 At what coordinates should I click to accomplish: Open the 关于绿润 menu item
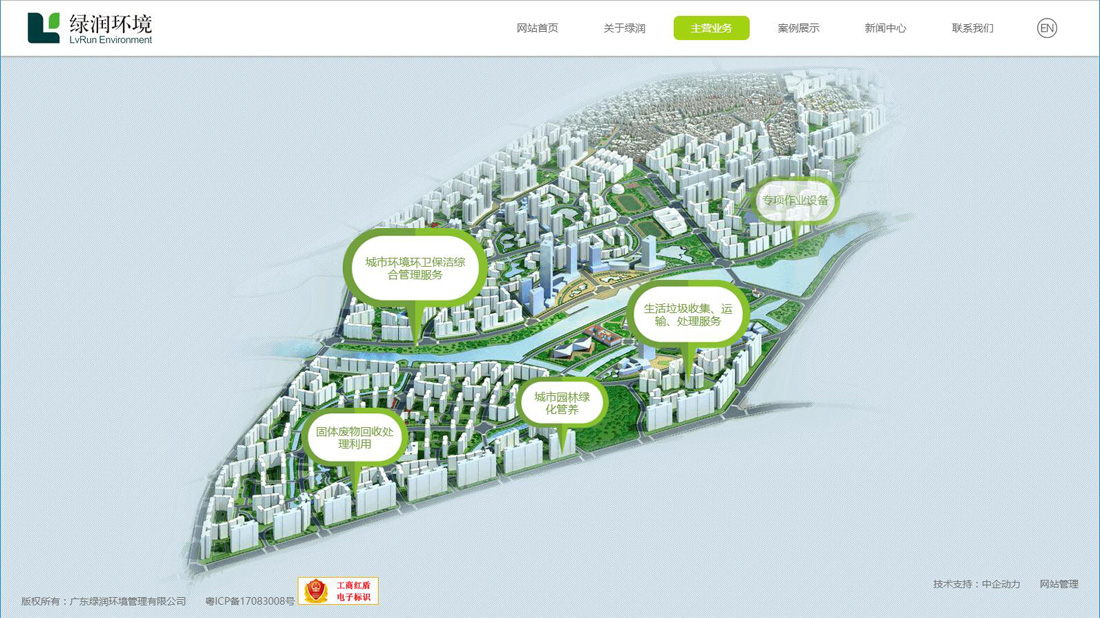(624, 28)
